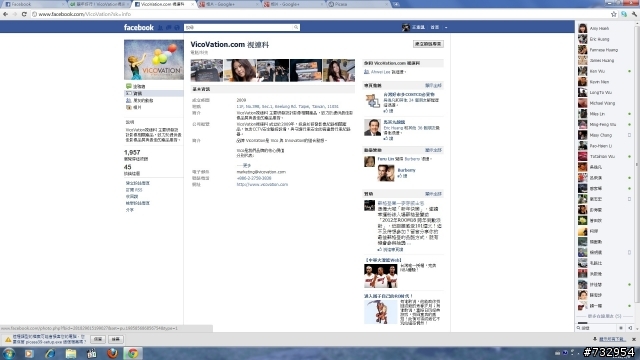Image resolution: width=640 pixels, height=360 pixels.
Task: Open the messages icon in Facebook bar
Action: (169, 28)
